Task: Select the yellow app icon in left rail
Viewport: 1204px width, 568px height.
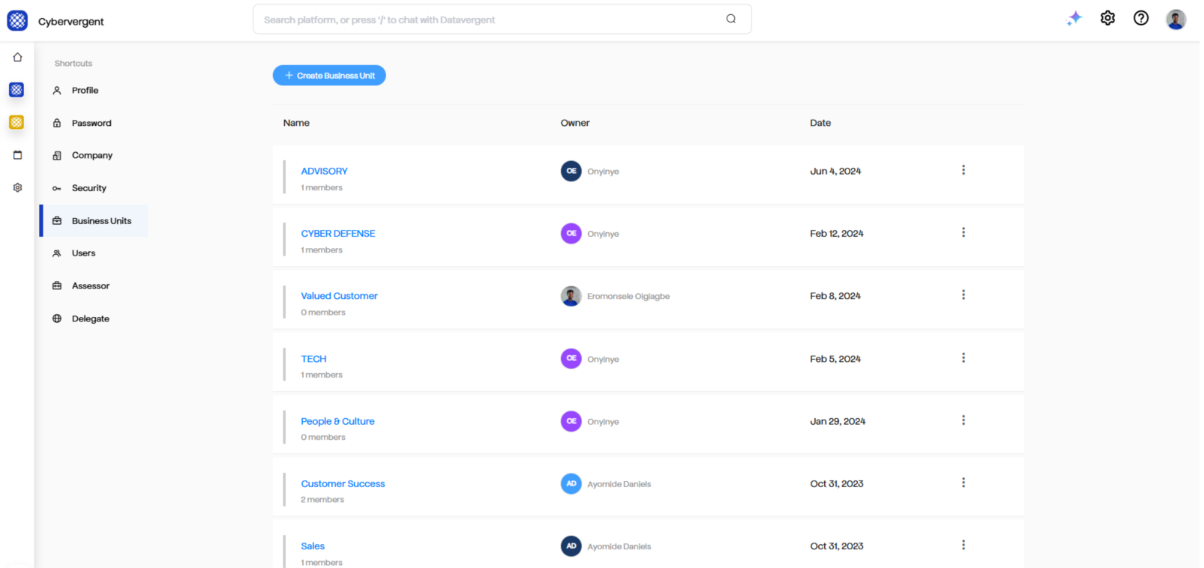Action: (x=17, y=122)
